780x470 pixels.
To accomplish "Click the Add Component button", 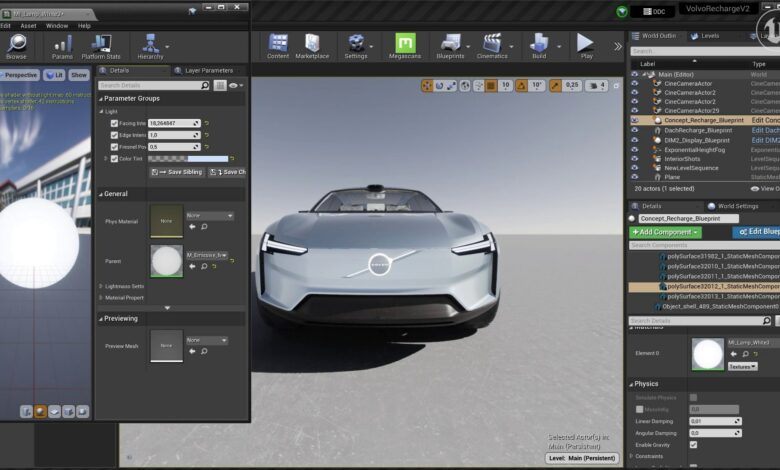I will click(666, 232).
